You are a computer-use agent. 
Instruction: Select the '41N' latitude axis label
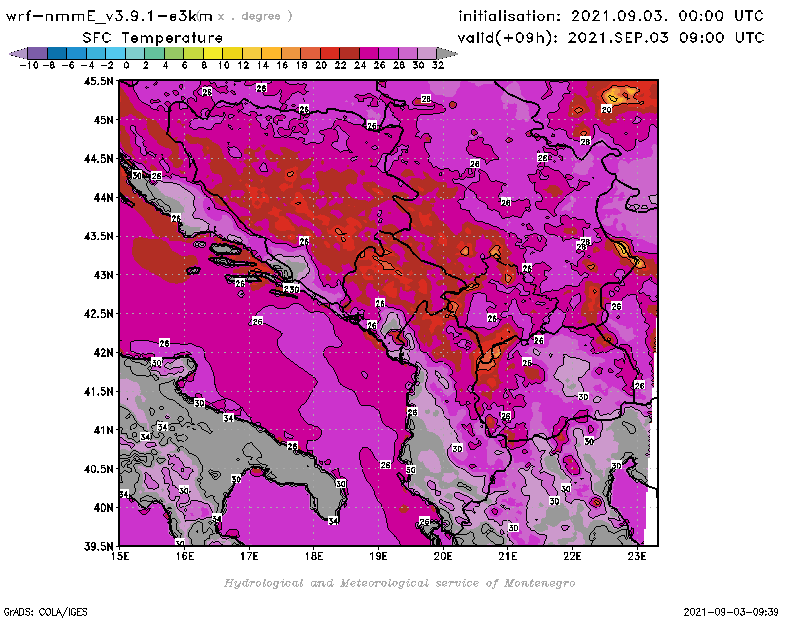103,430
